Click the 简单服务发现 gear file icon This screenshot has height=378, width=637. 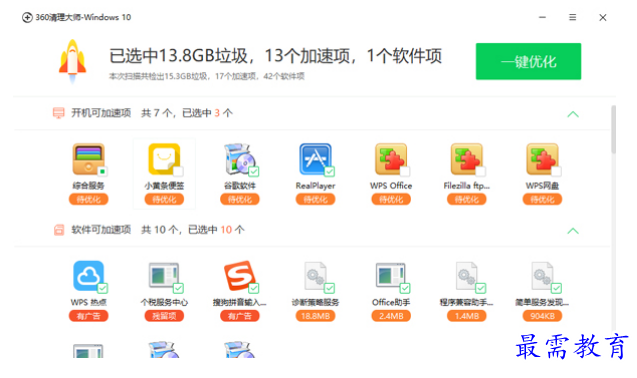(542, 276)
